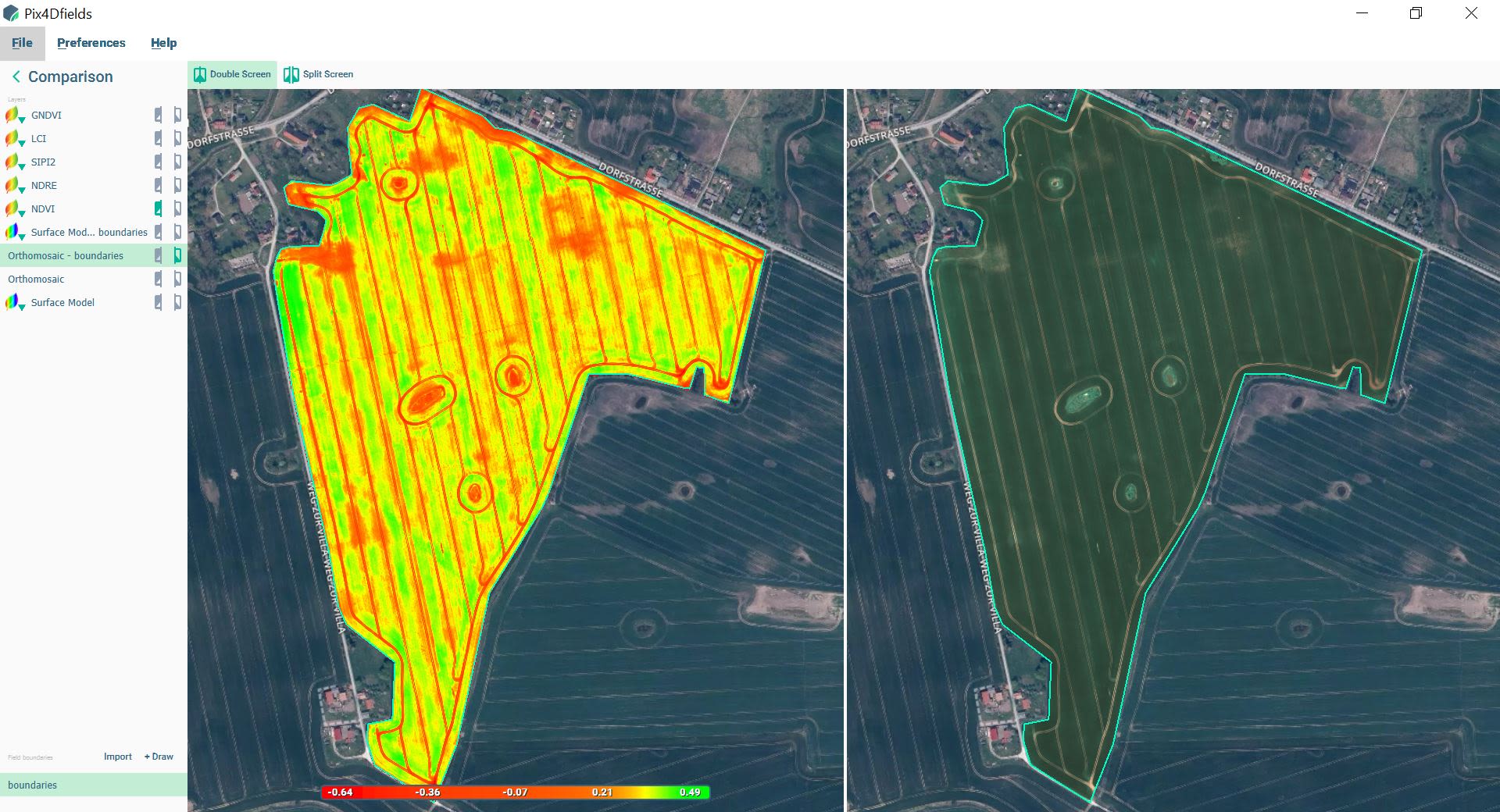Expand the NDVI layer options chevron
1500x812 pixels.
(x=21, y=213)
